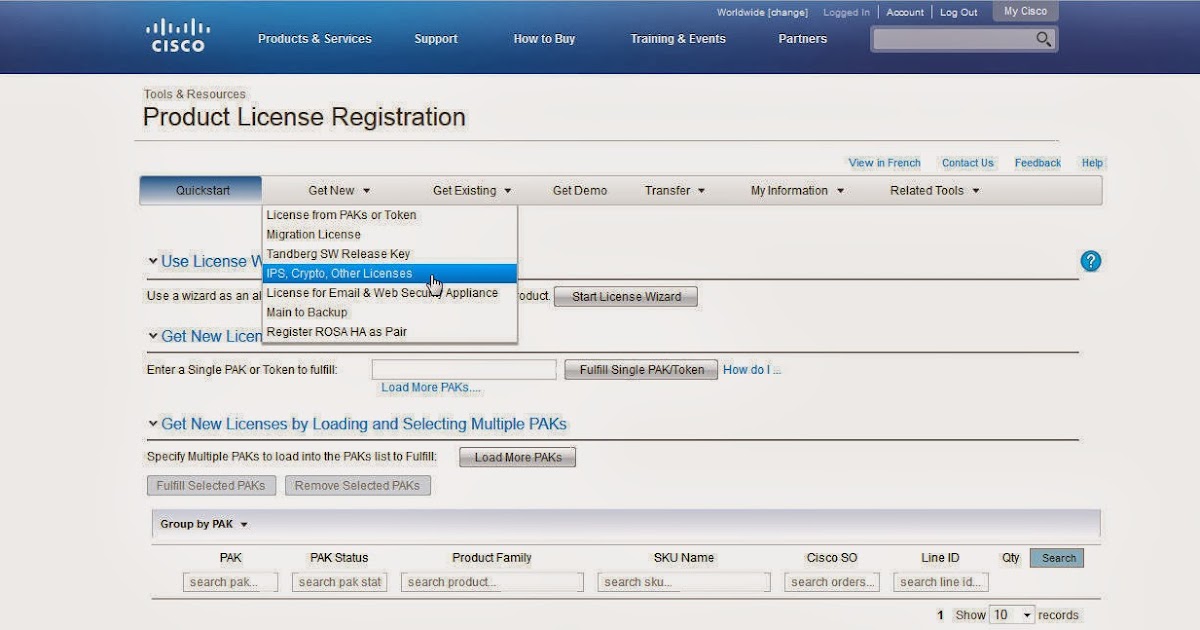Open the View in French link

tap(884, 163)
